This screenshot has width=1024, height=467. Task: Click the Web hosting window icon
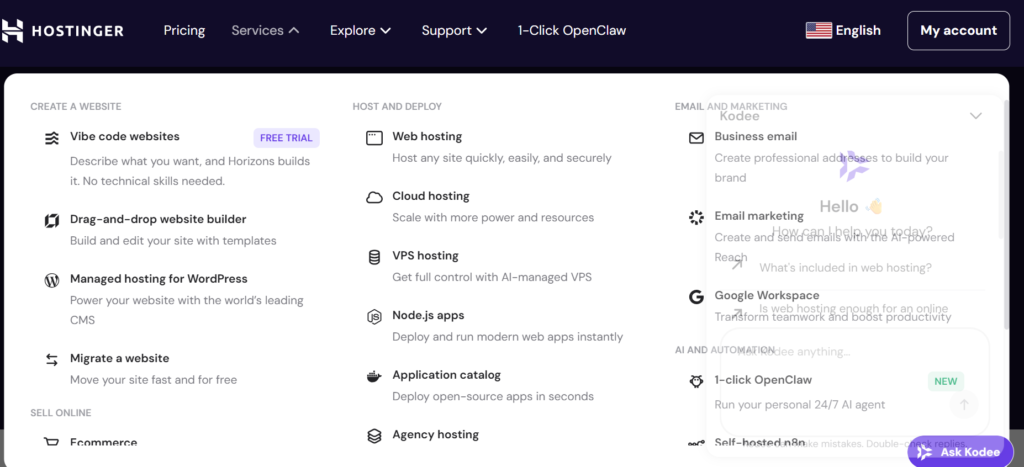click(x=374, y=138)
